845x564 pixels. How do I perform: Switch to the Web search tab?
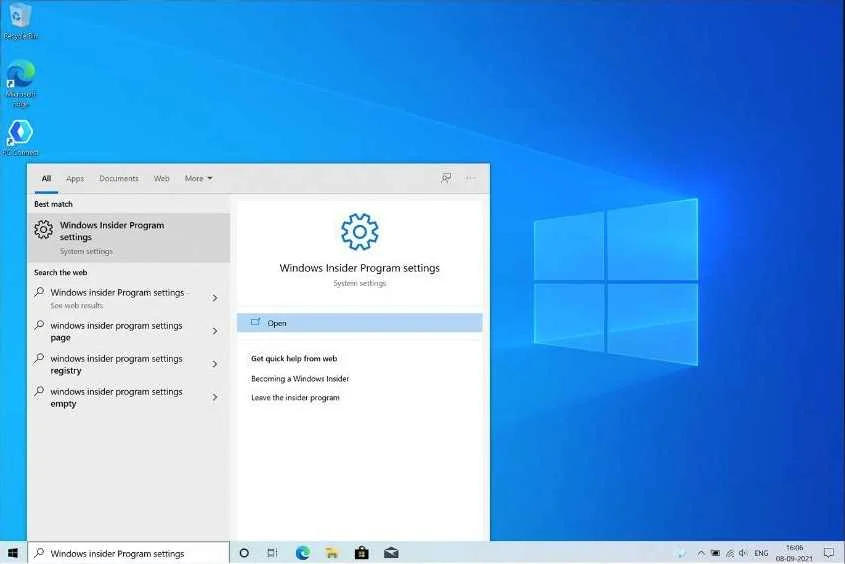(161, 178)
